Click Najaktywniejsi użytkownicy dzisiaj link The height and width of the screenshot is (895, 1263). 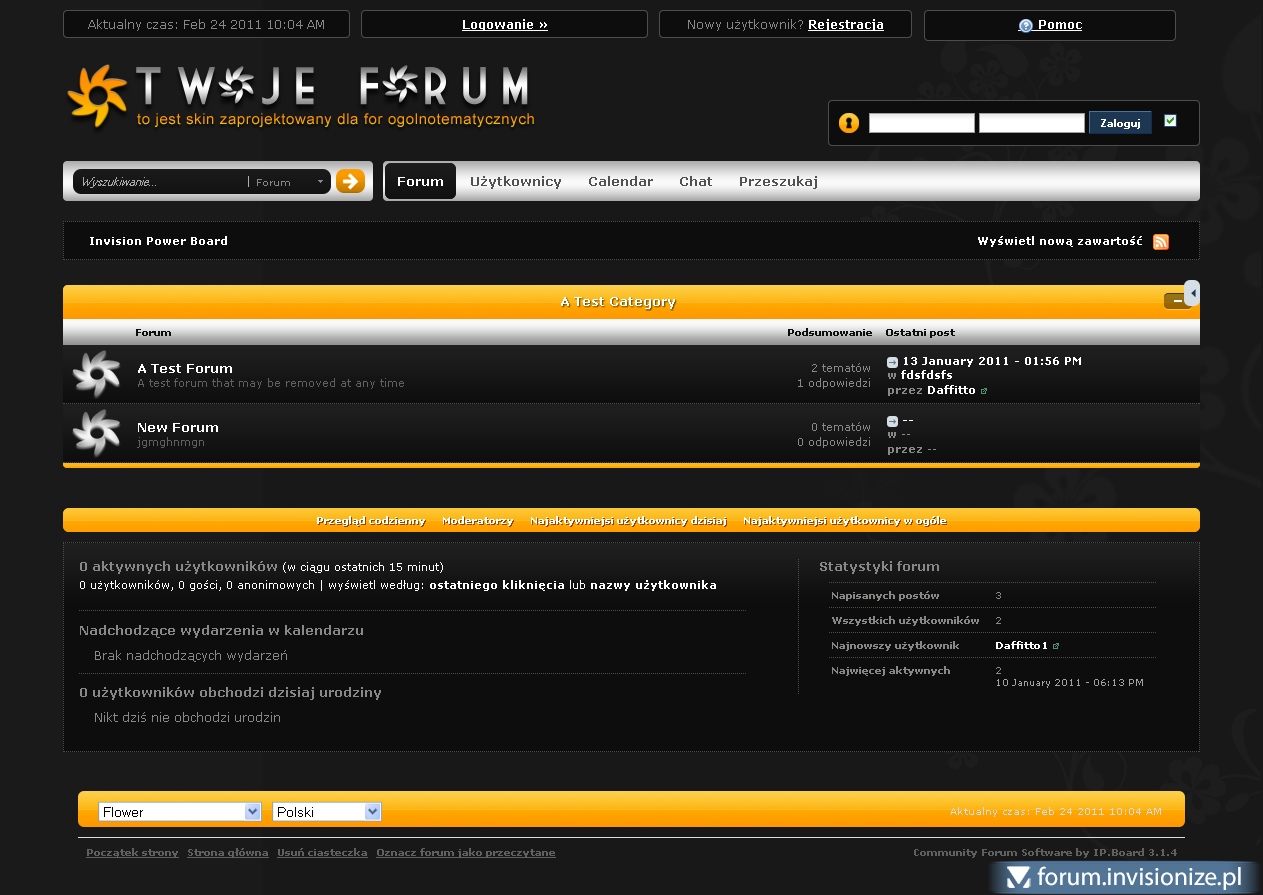click(629, 521)
